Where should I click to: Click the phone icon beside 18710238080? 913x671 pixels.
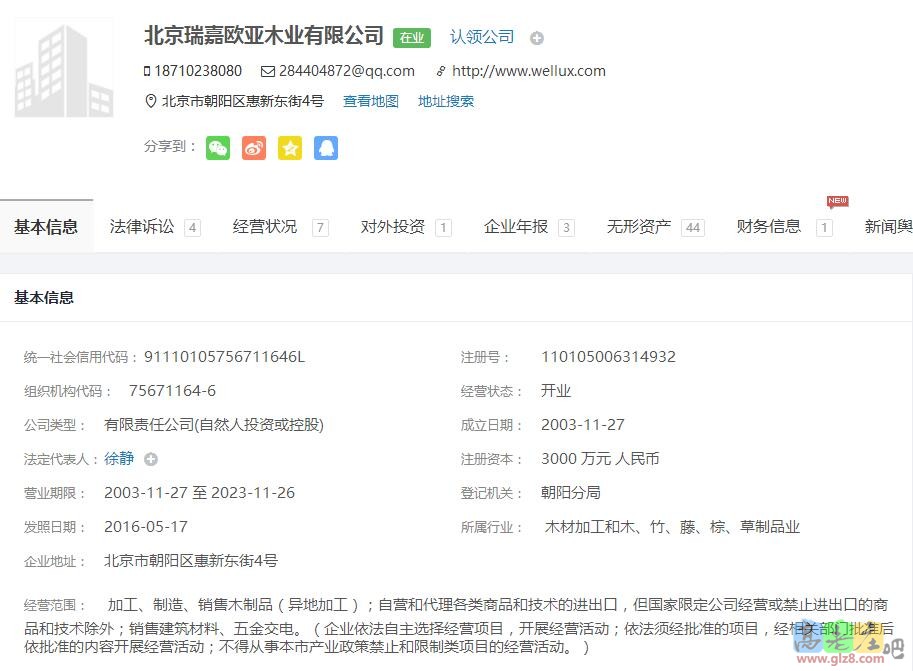coord(148,71)
